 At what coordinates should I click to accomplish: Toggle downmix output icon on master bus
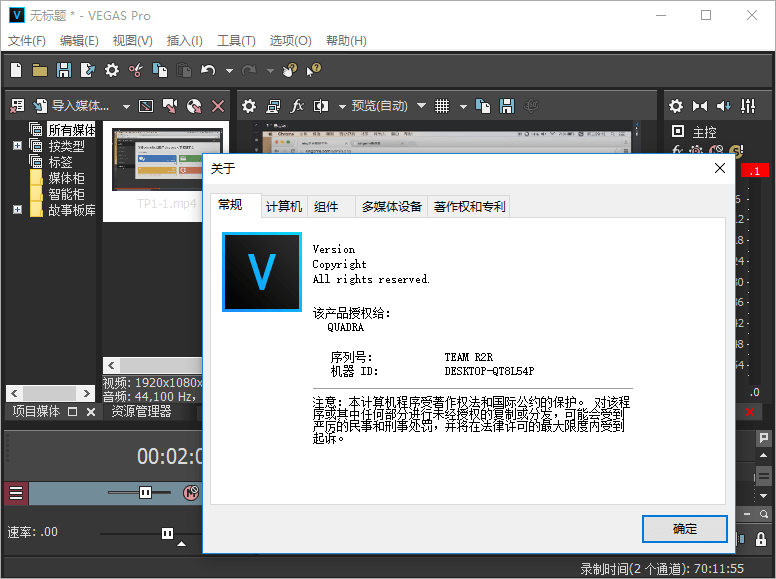[x=700, y=105]
